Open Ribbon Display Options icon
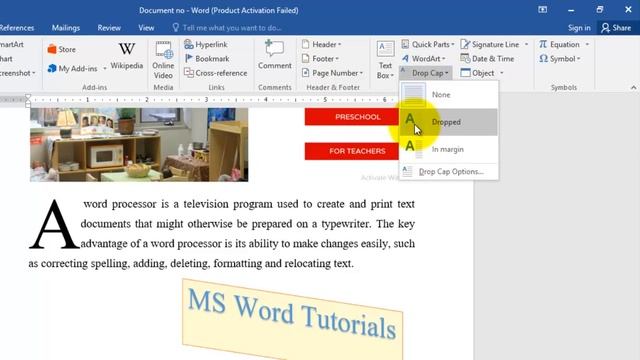Viewport: 640px width, 360px height. [542, 10]
